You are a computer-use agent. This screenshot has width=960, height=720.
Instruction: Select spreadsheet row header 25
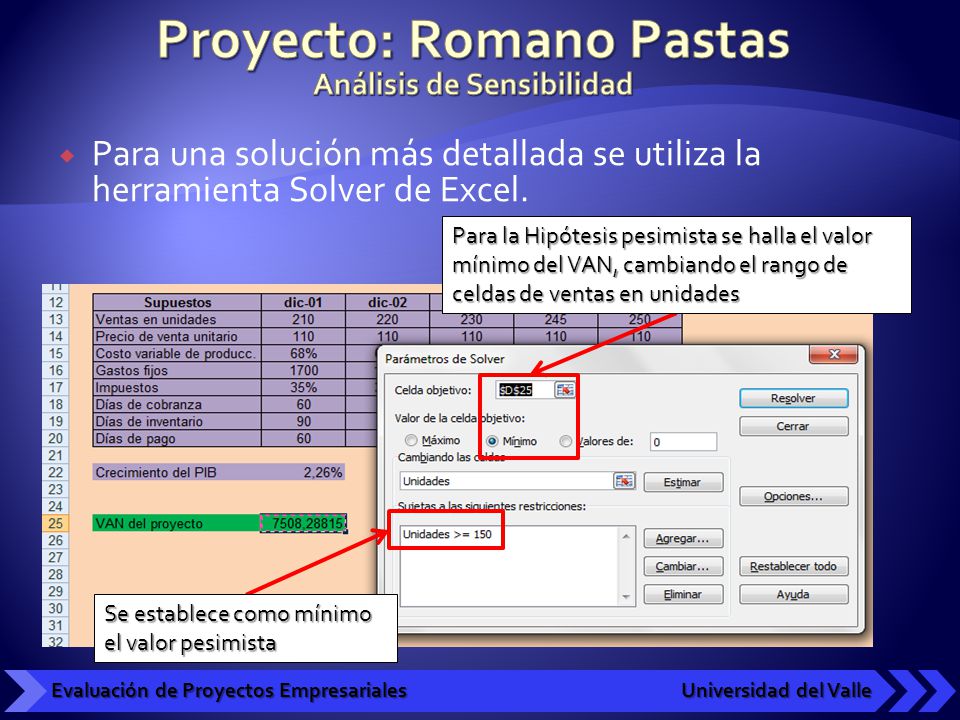tap(55, 523)
